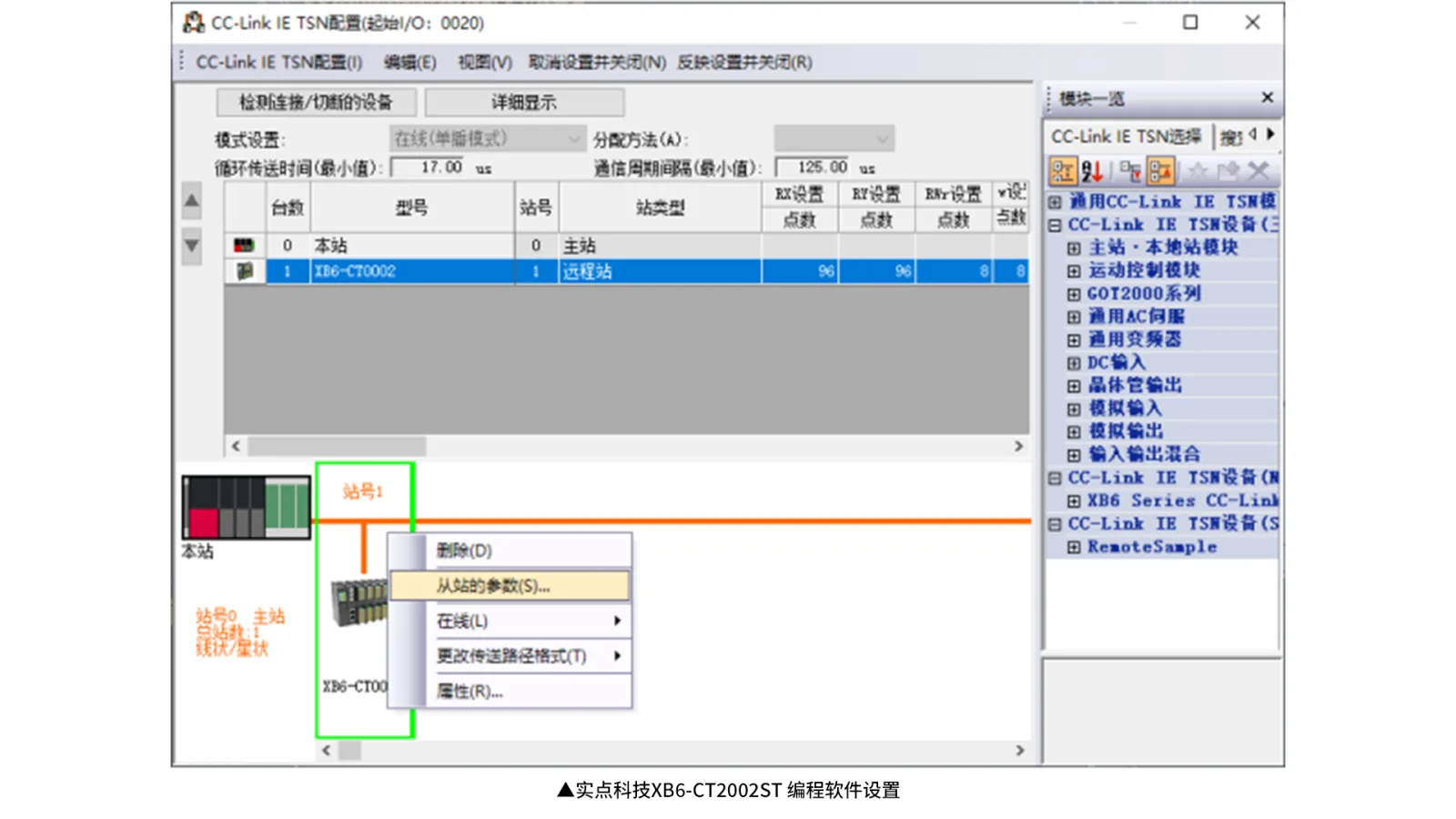Click the 循环传送时间(最小值) field
This screenshot has width=1456, height=819.
pyautogui.click(x=430, y=167)
